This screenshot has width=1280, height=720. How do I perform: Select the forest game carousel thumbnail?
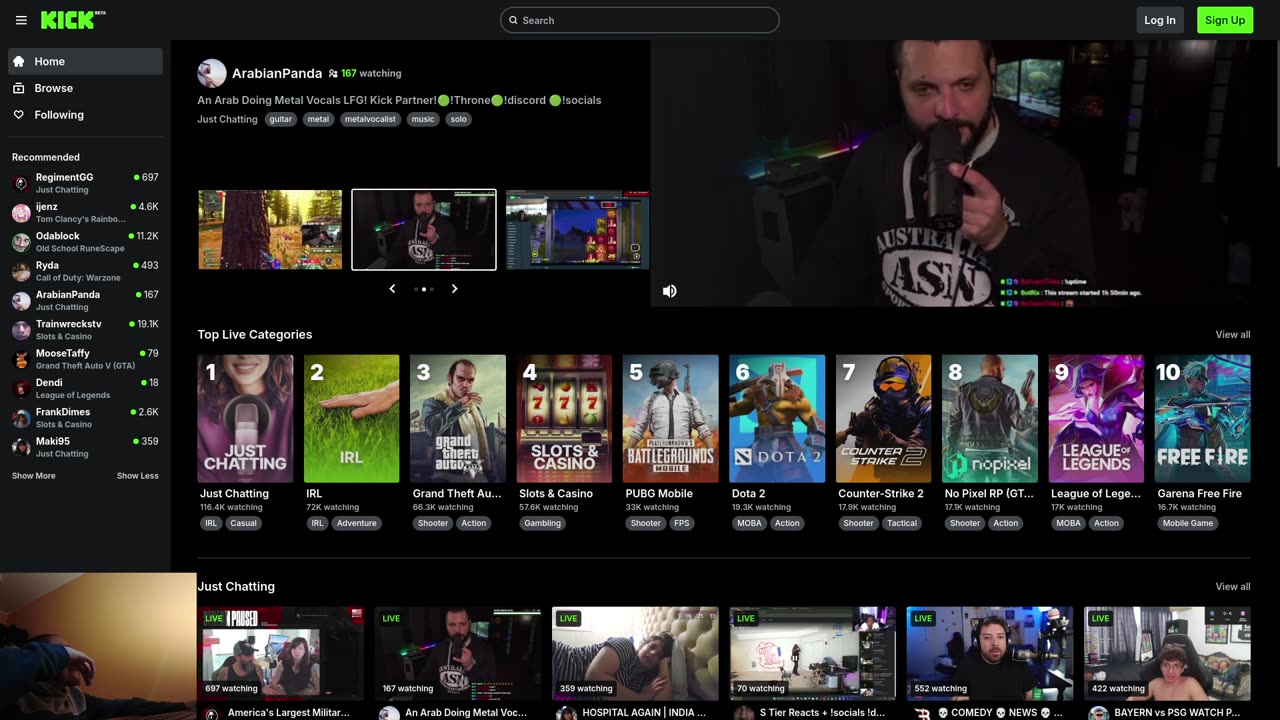pos(270,230)
